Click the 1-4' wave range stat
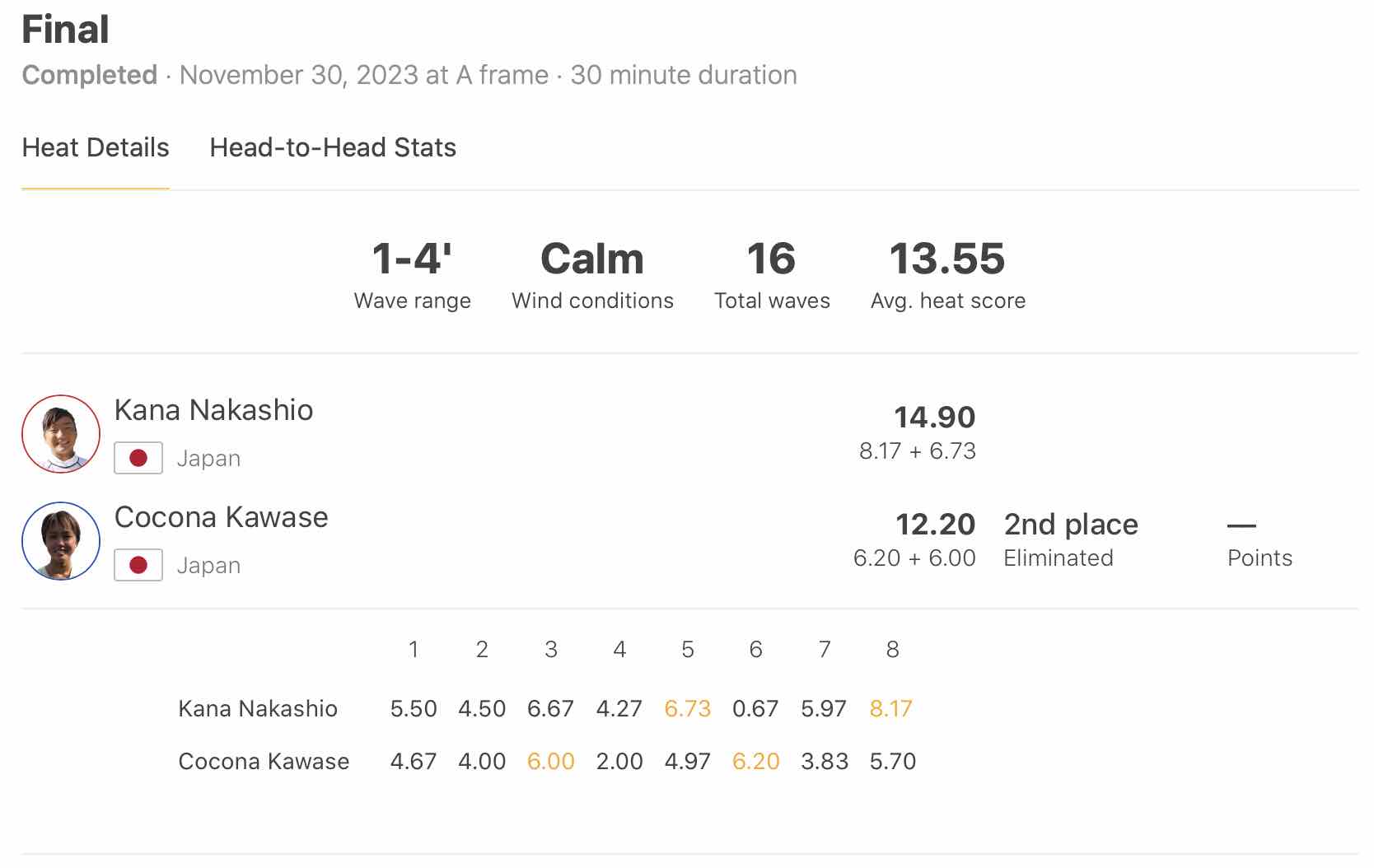The height and width of the screenshot is (868, 1374). (x=412, y=259)
